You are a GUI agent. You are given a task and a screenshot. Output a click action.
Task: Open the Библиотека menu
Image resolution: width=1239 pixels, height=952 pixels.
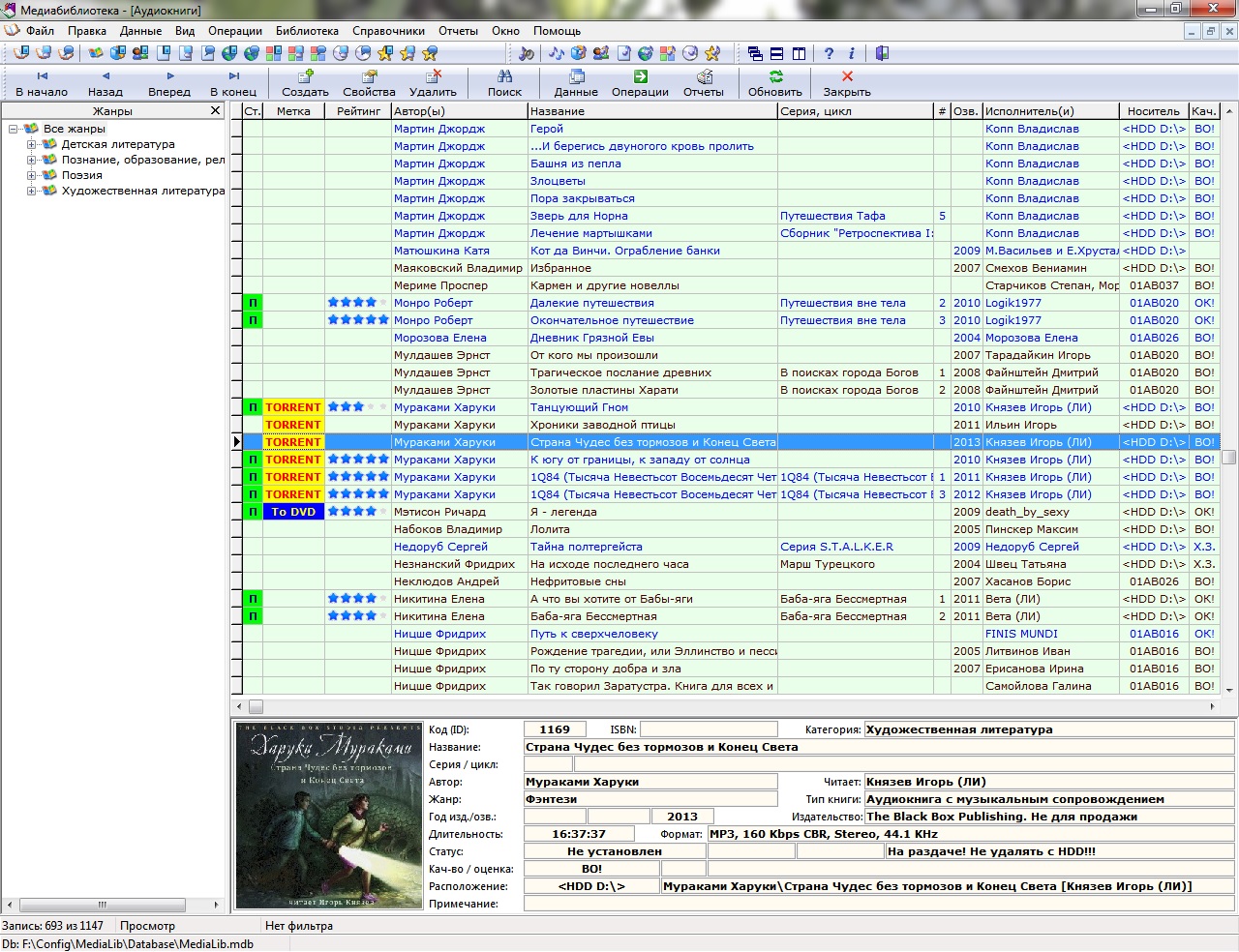(x=307, y=31)
